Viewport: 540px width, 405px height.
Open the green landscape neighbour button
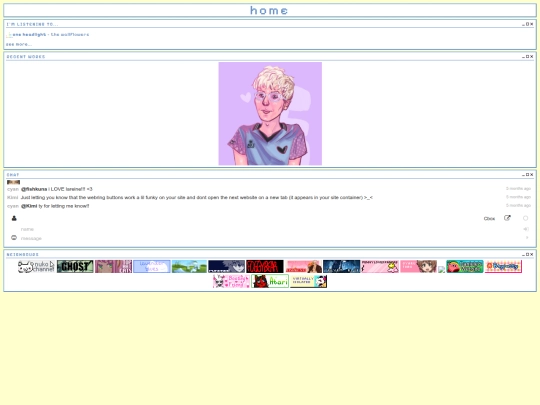tap(189, 267)
